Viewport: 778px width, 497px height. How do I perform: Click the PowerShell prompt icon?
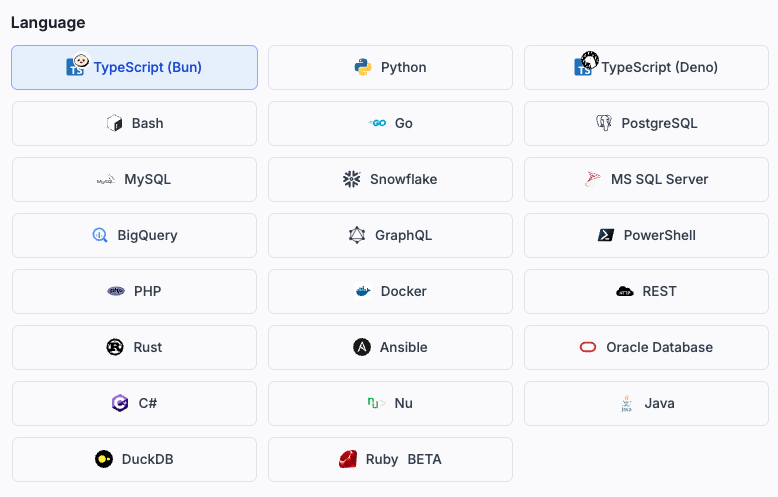click(606, 235)
